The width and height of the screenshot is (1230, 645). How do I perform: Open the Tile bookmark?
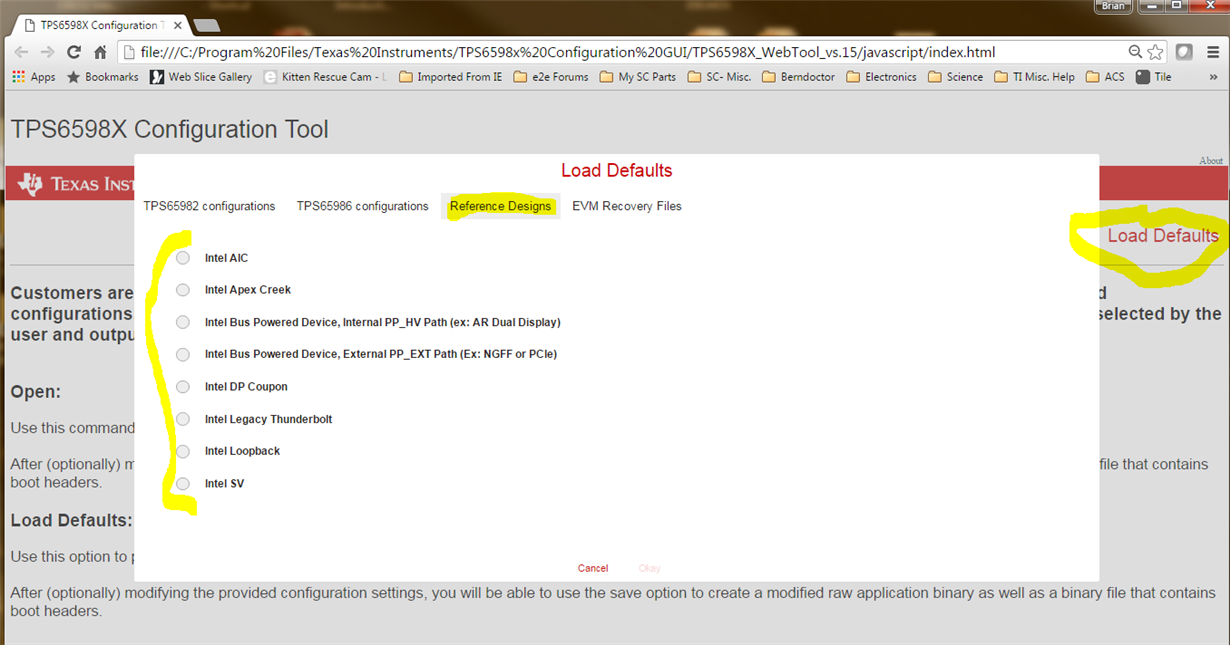tap(1153, 77)
